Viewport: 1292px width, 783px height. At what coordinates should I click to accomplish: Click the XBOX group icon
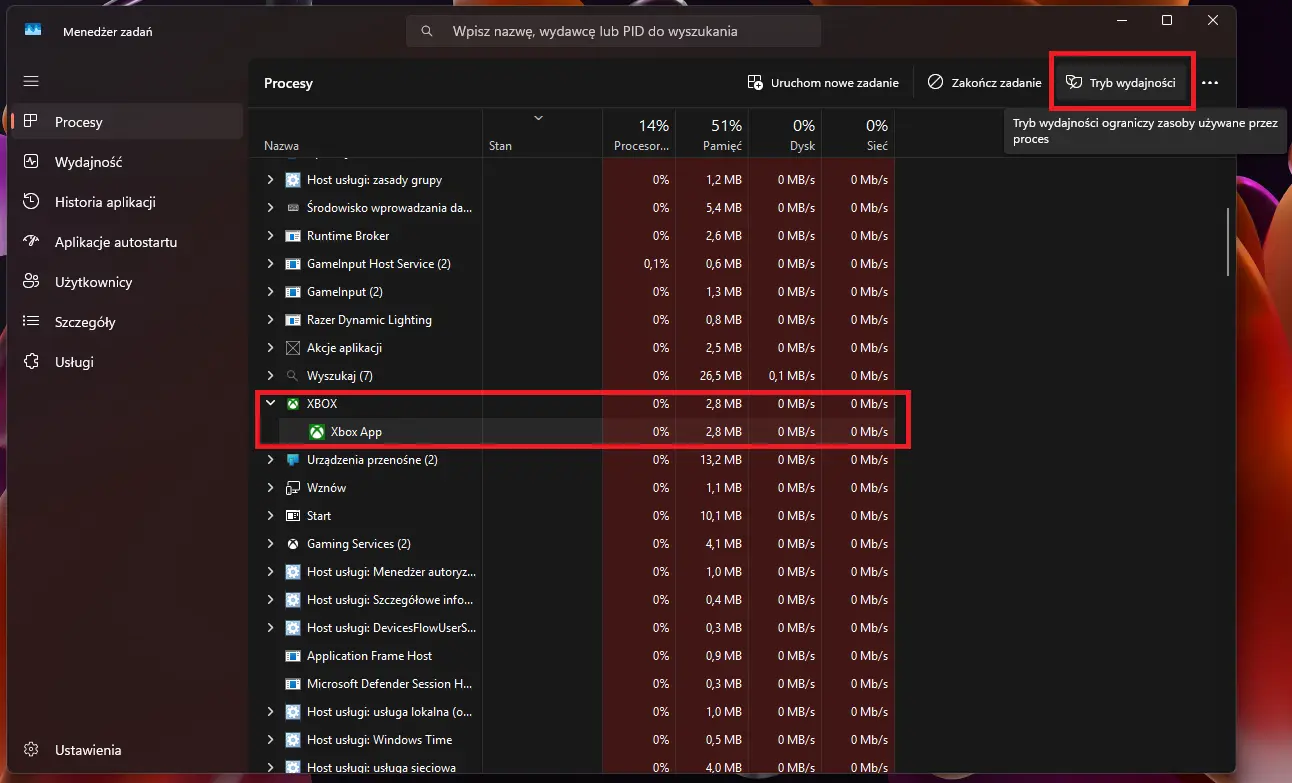tap(293, 404)
